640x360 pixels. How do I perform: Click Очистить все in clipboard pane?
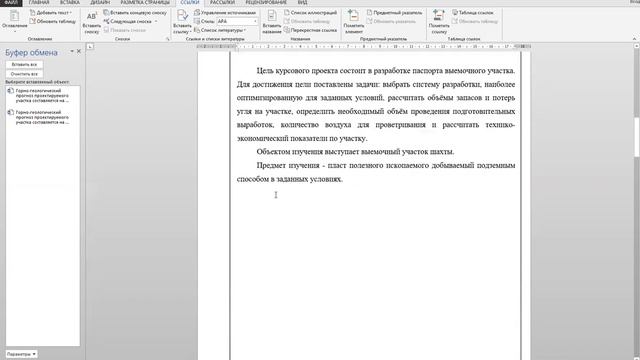[24, 74]
